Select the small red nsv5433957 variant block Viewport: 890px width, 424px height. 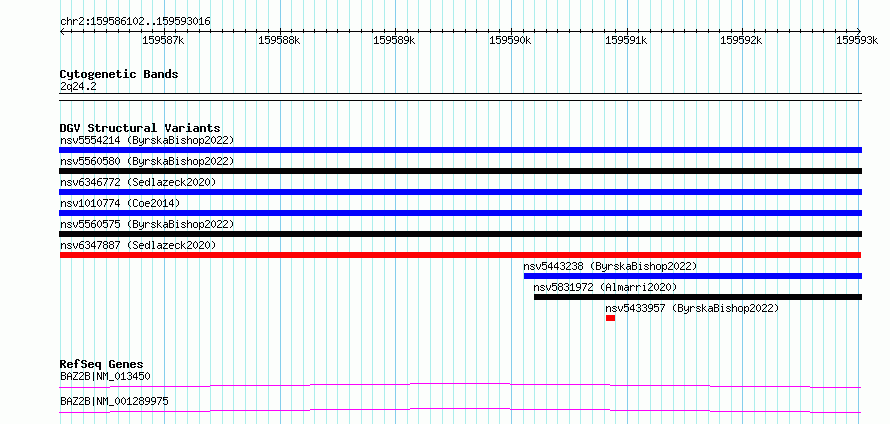(x=610, y=318)
